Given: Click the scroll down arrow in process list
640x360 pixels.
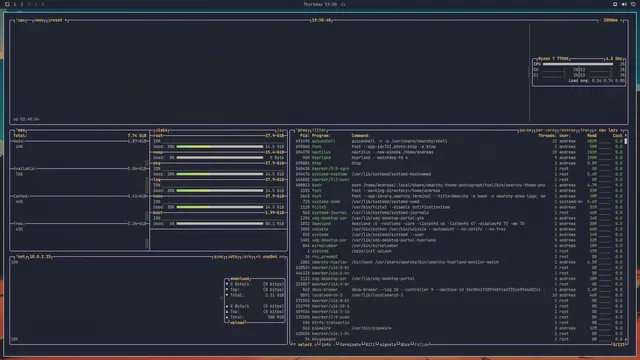Looking at the screenshot, I should (626, 339).
